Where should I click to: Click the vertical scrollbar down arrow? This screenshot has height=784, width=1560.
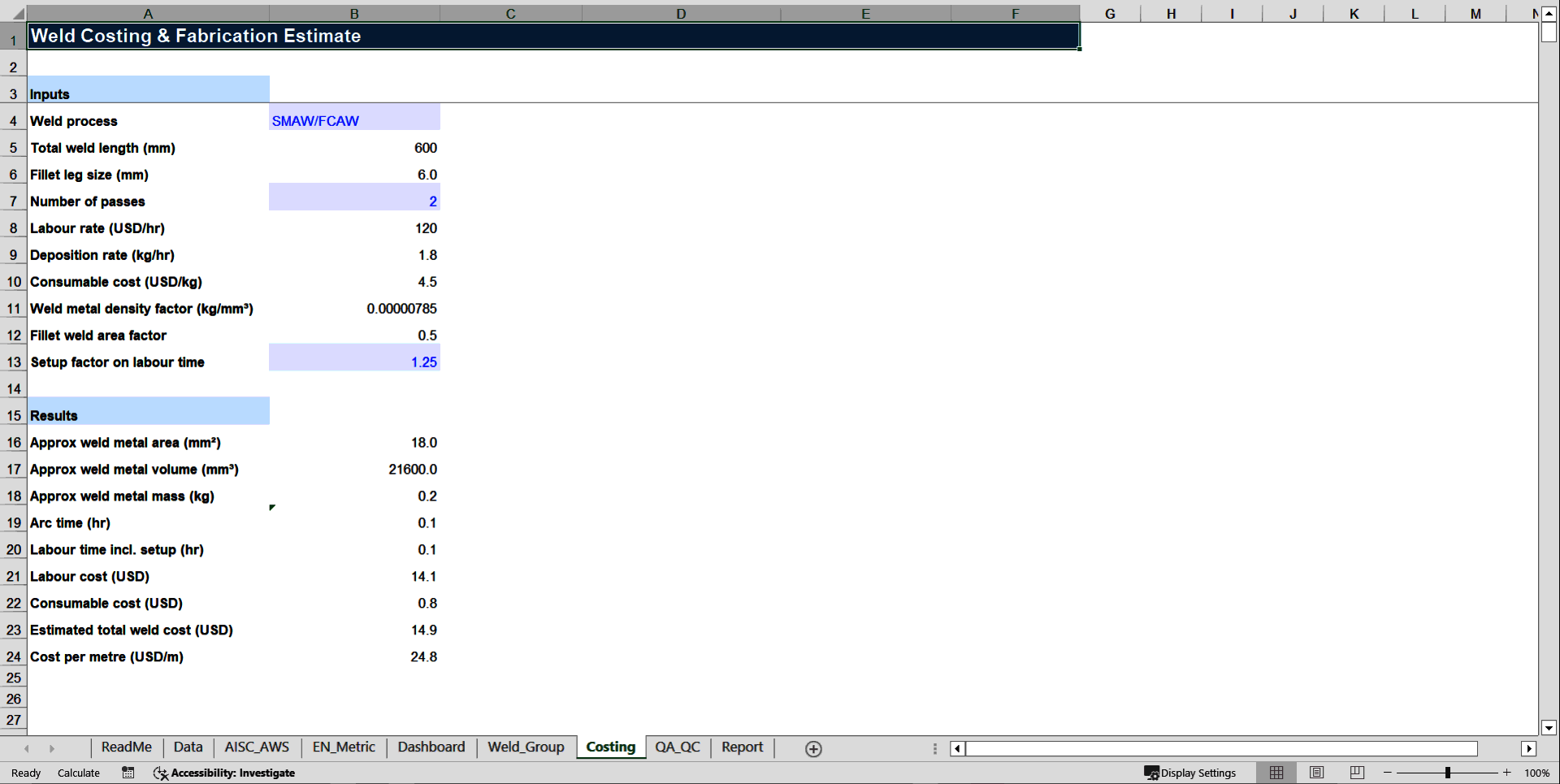click(1550, 729)
